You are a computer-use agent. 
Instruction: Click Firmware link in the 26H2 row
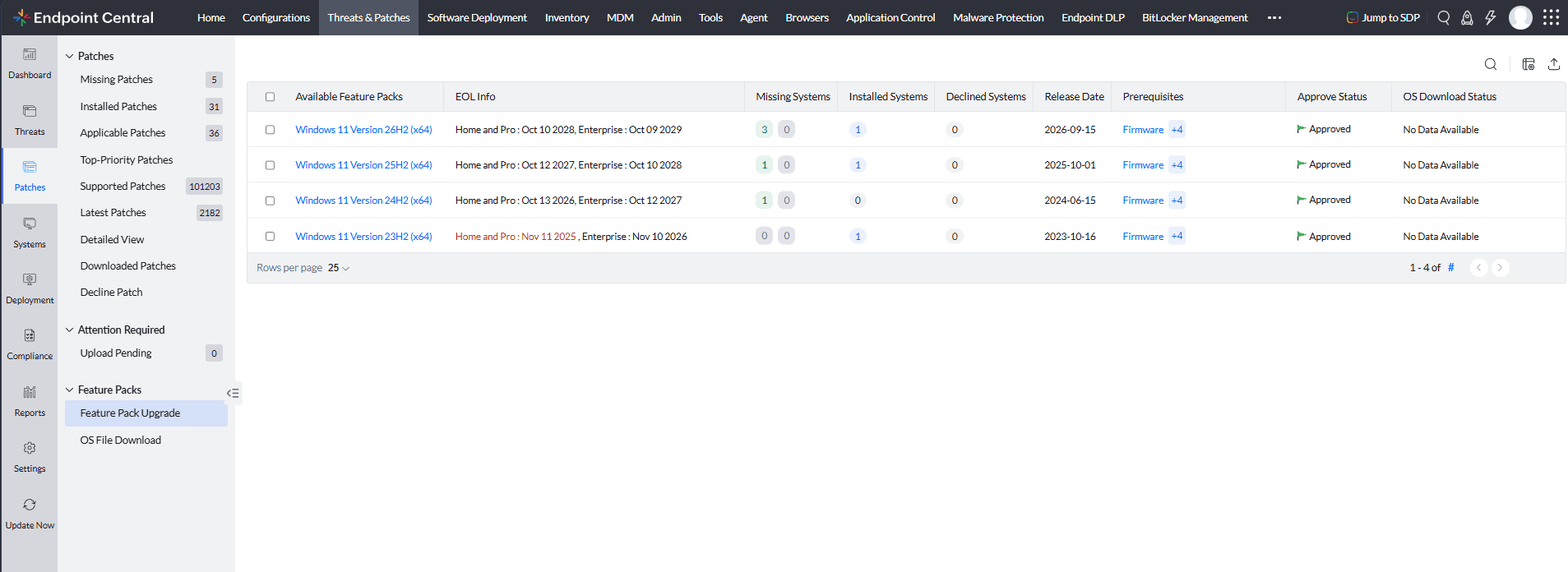[1143, 130]
